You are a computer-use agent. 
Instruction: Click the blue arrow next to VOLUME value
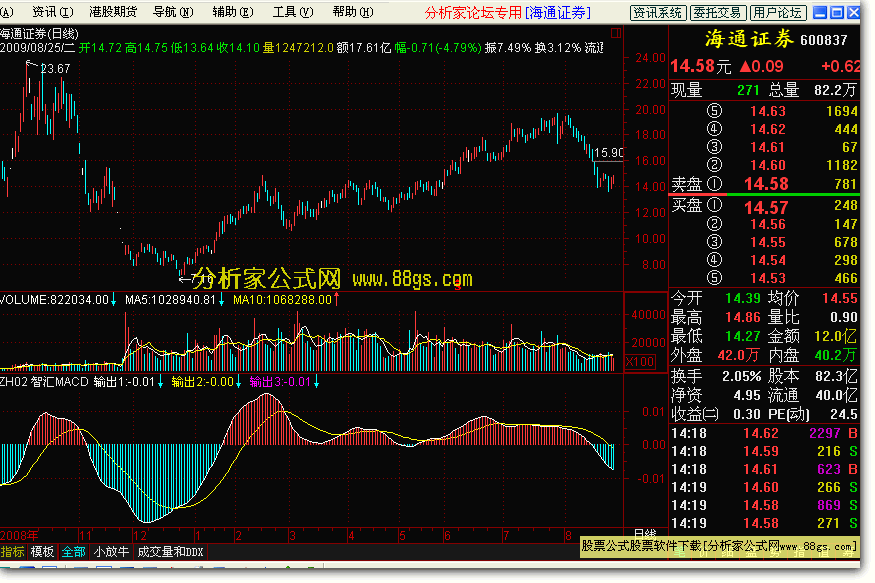(x=113, y=300)
